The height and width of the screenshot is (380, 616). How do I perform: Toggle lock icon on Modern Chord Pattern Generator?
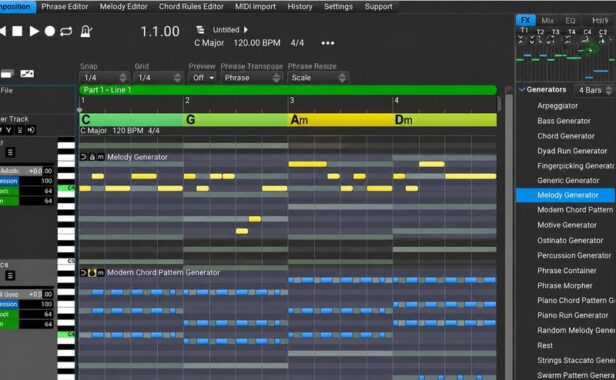[x=92, y=272]
